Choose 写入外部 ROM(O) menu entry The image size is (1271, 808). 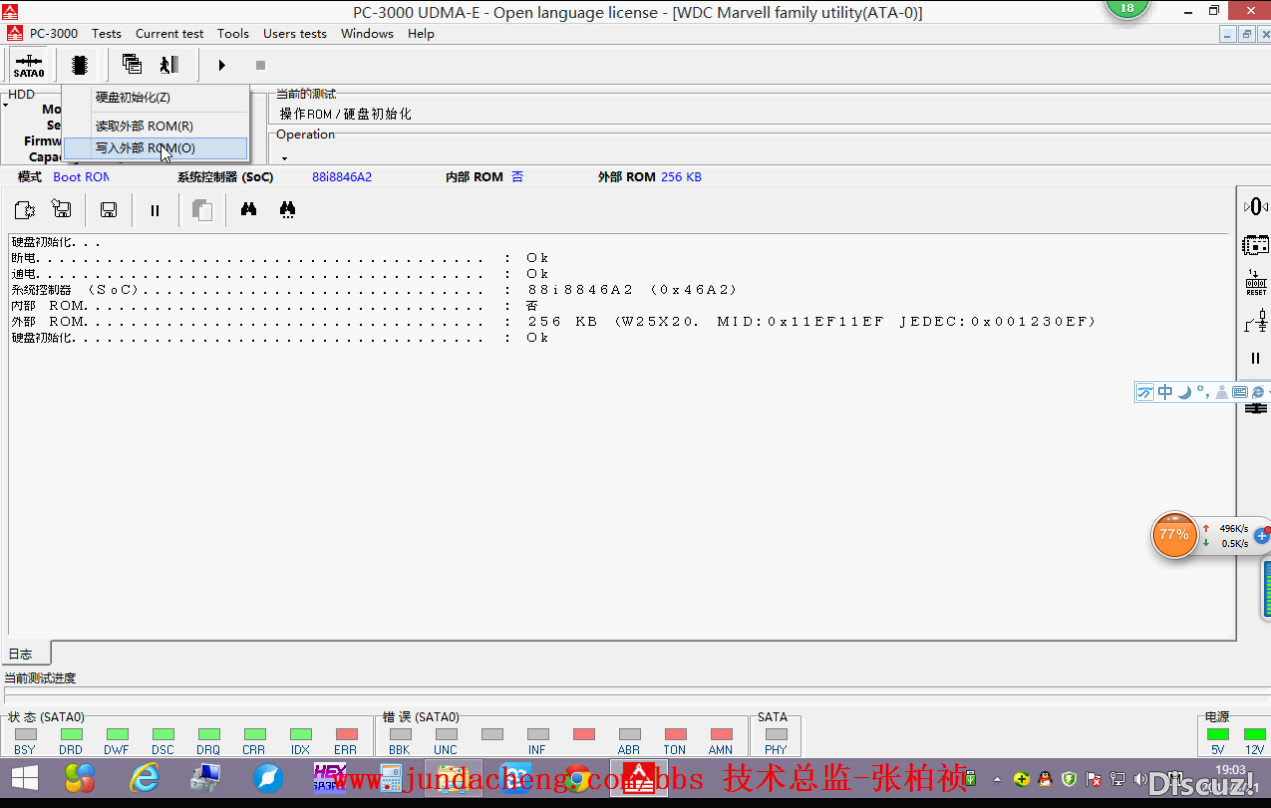155,148
